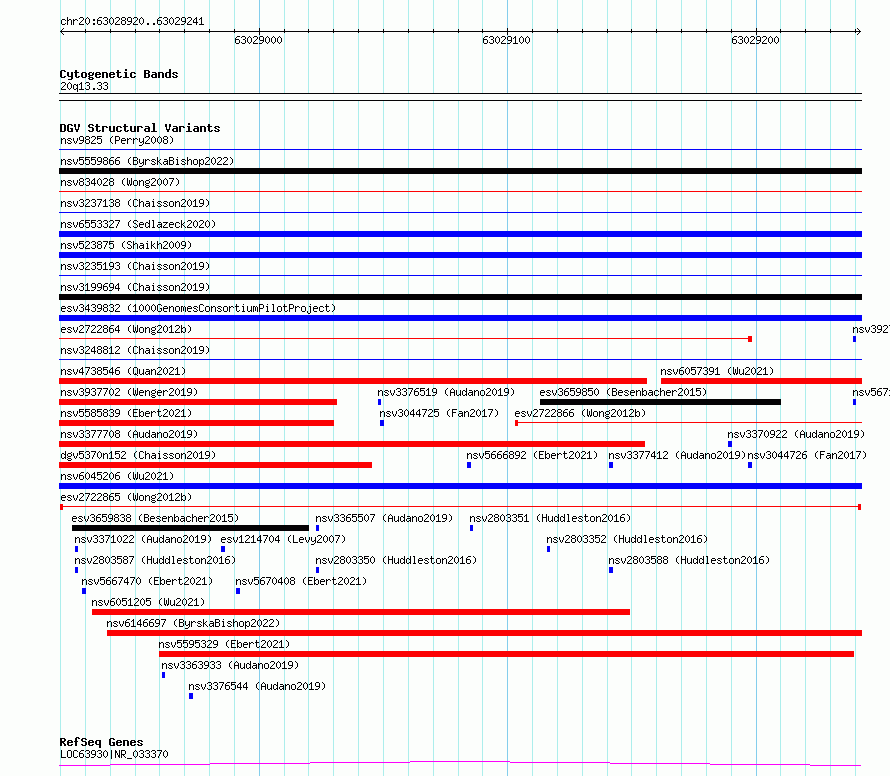Open nsv6553327 (Sedlazeck2020) variant
890x776 pixels.
[138, 224]
